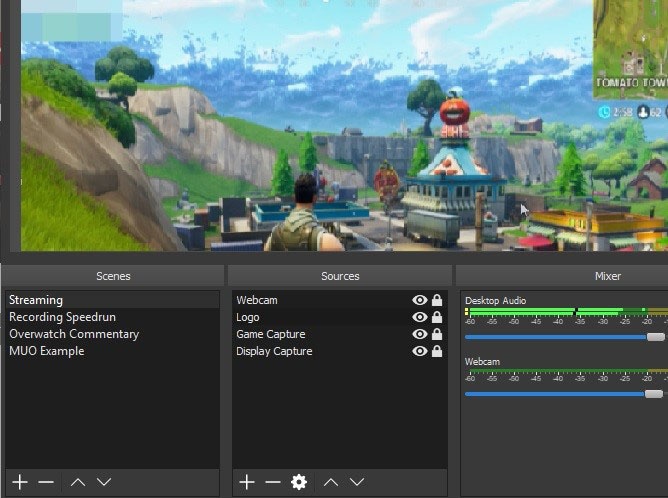Screen dimensions: 668x498
Task: Click the Tomato Town minimap in preview
Action: [x=631, y=49]
